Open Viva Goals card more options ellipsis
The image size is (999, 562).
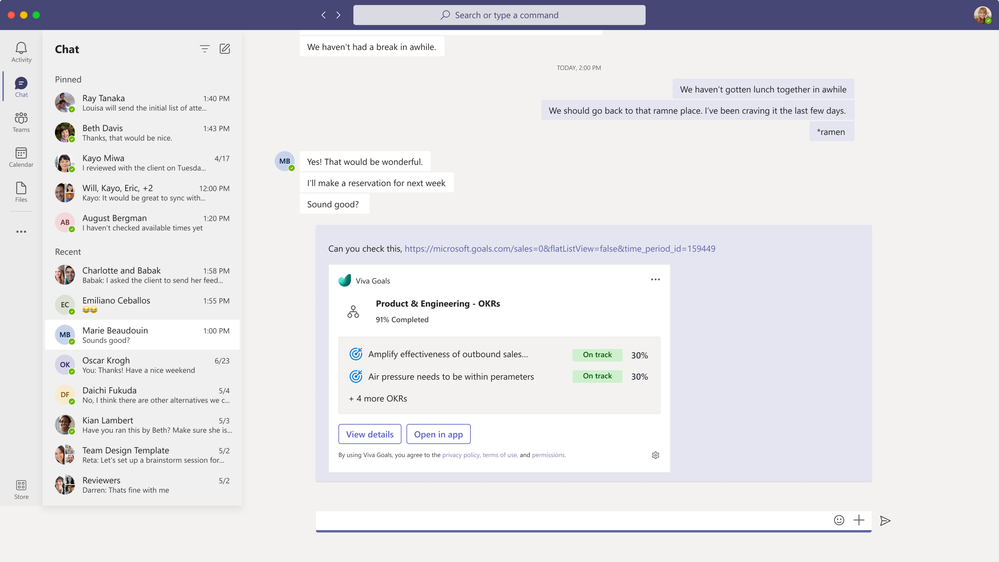point(655,280)
